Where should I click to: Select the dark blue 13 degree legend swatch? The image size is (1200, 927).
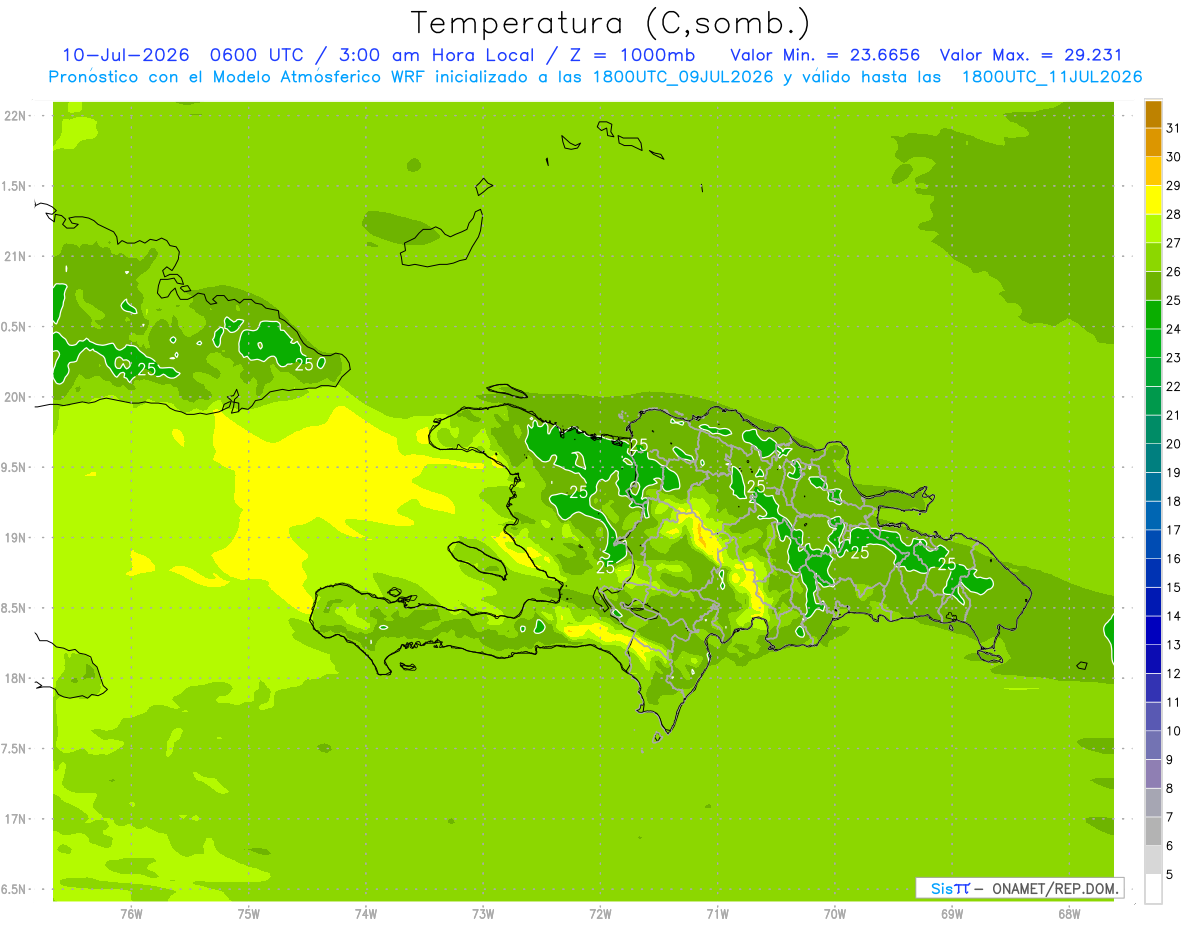(1153, 631)
